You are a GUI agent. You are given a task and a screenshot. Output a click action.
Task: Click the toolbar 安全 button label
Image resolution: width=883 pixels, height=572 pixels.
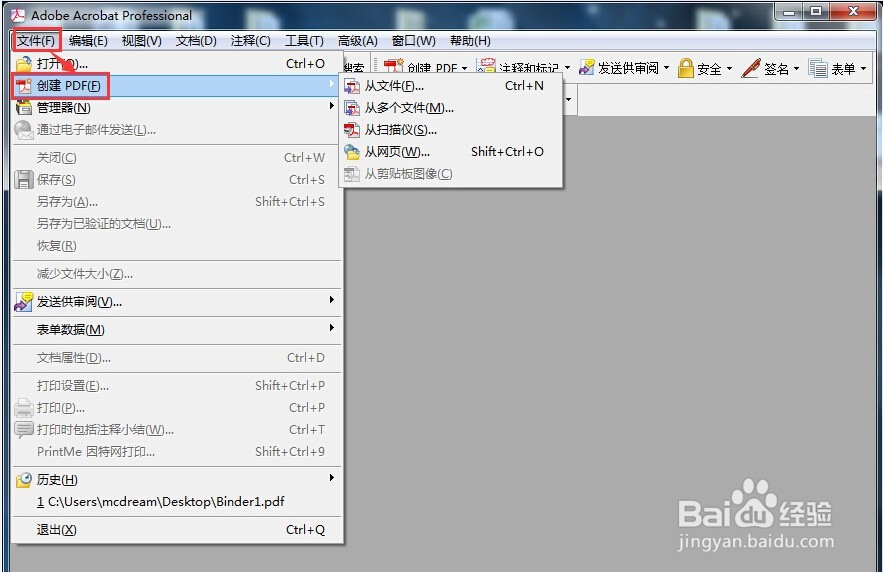[x=709, y=69]
